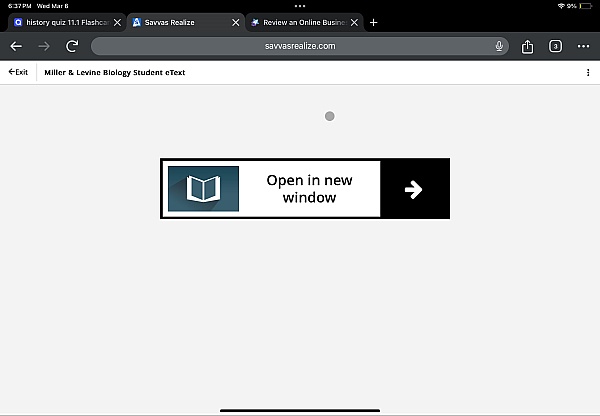Open the browser three-dot more menu

584,46
